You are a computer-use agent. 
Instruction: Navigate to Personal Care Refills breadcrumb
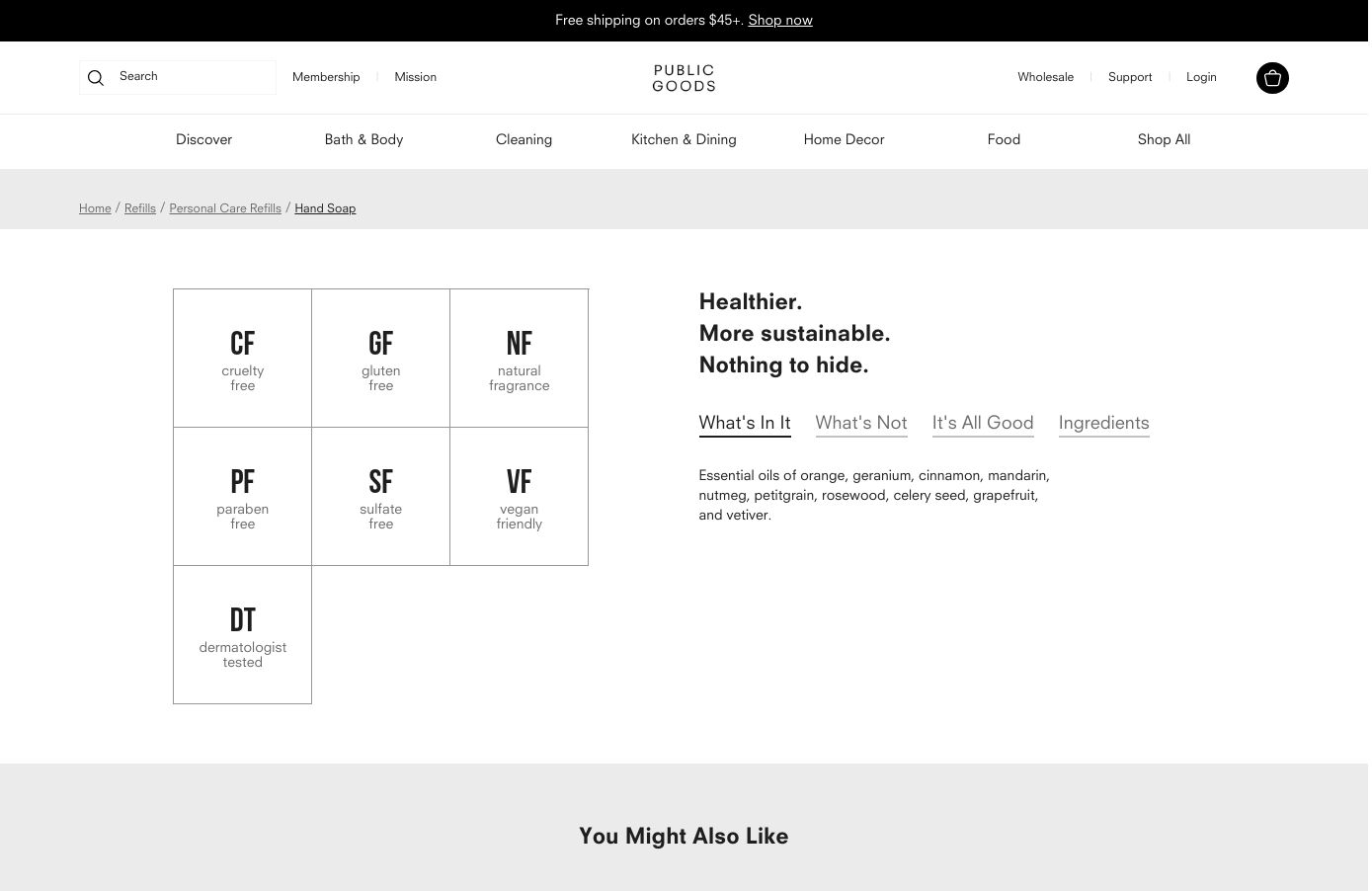pos(225,208)
